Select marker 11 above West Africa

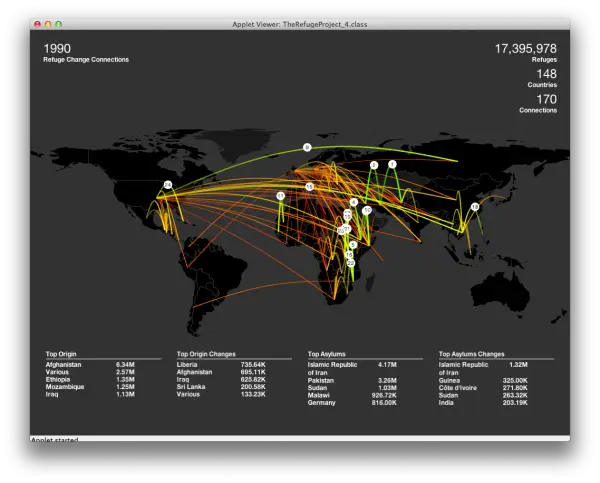click(280, 196)
